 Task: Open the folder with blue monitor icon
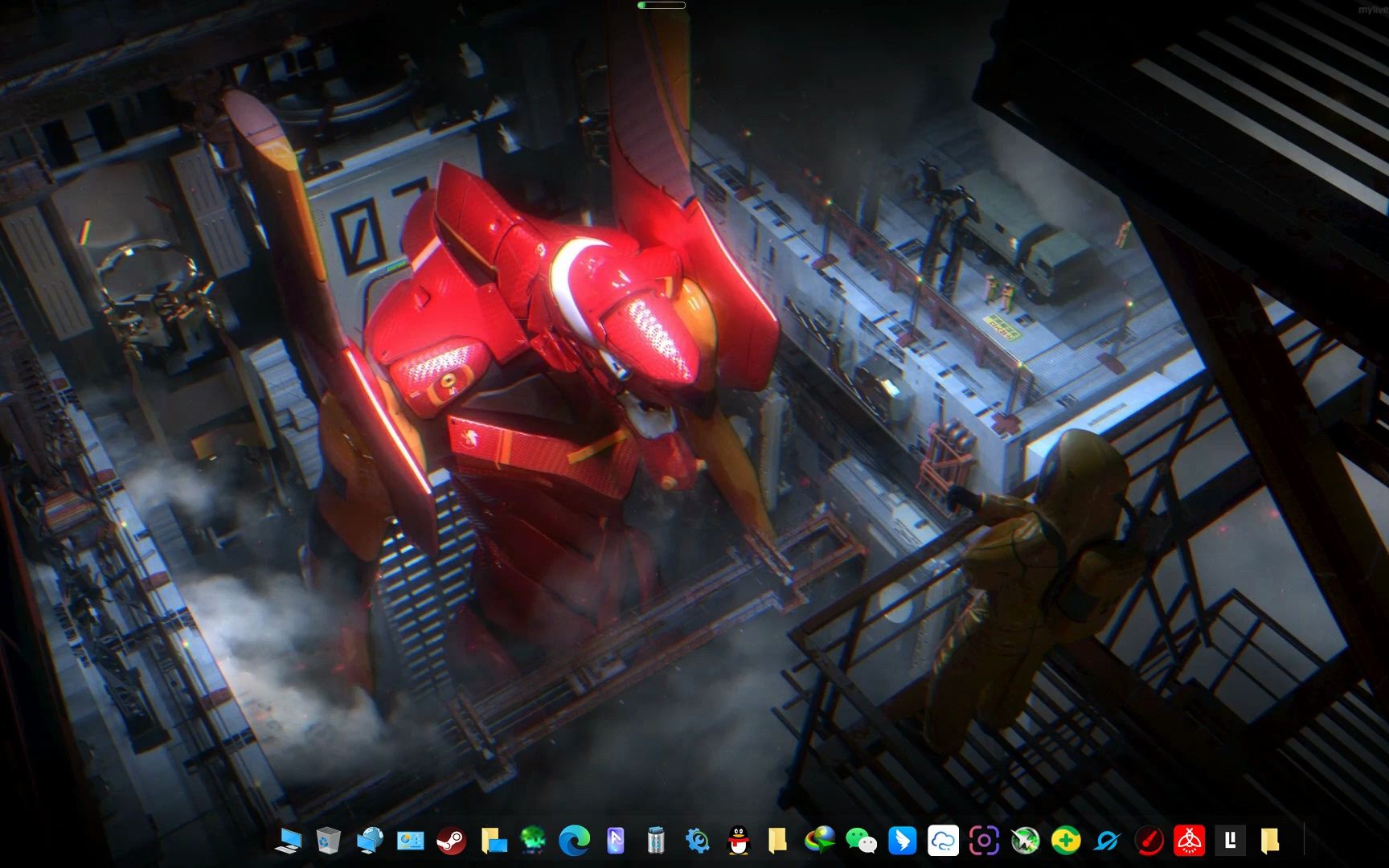click(x=493, y=841)
